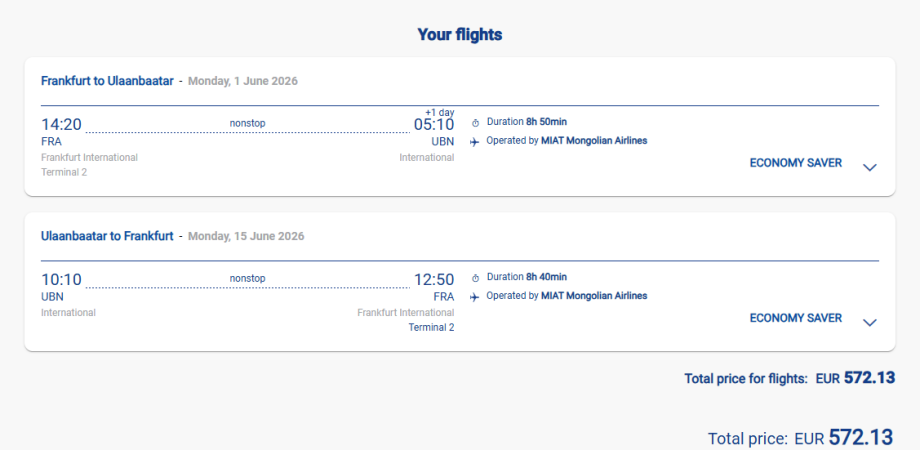The image size is (920, 450).
Task: Click the Your flights title
Action: pos(460,35)
